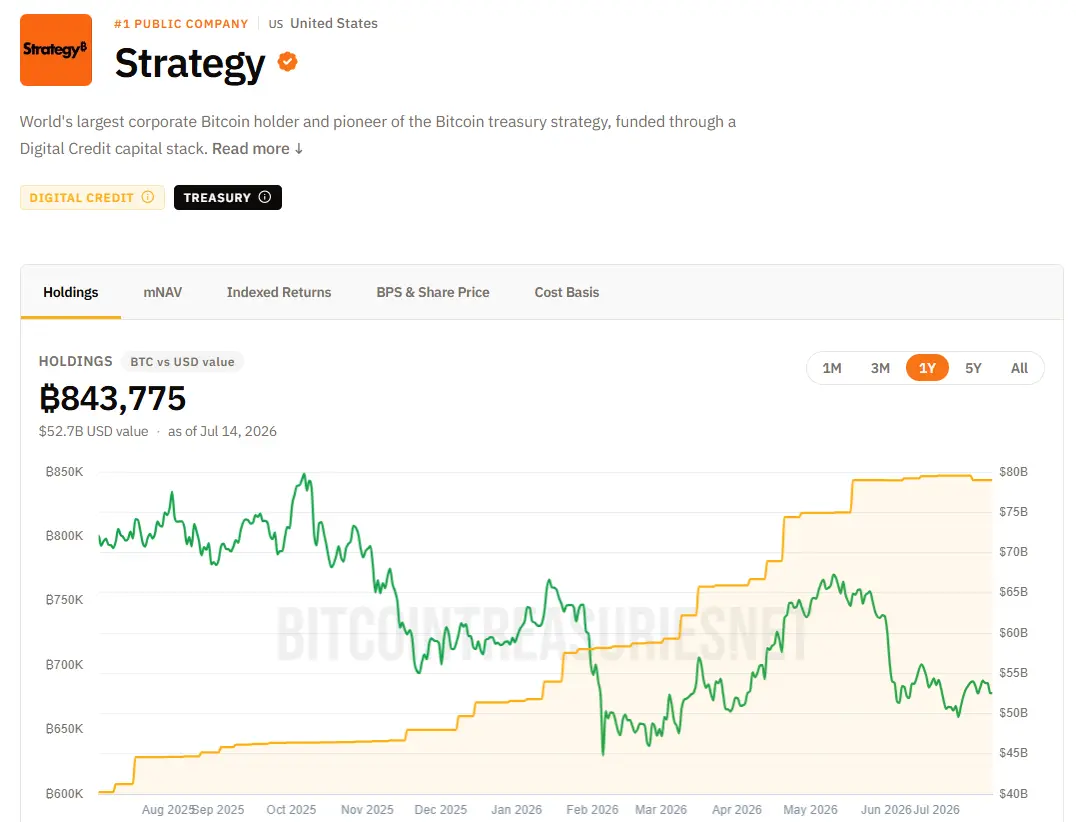Open the Indexed Returns tab
The image size is (1076, 822).
tap(279, 292)
